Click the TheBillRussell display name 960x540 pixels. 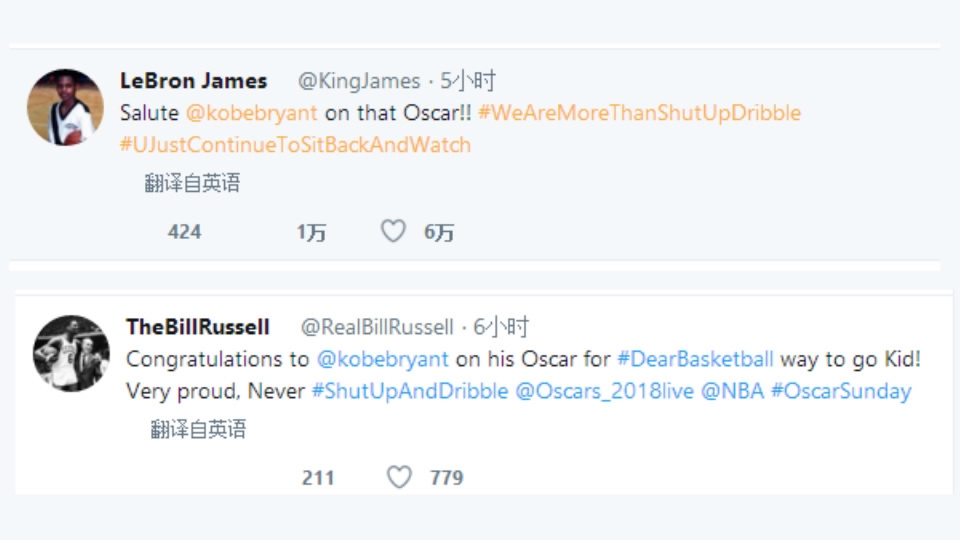click(197, 327)
